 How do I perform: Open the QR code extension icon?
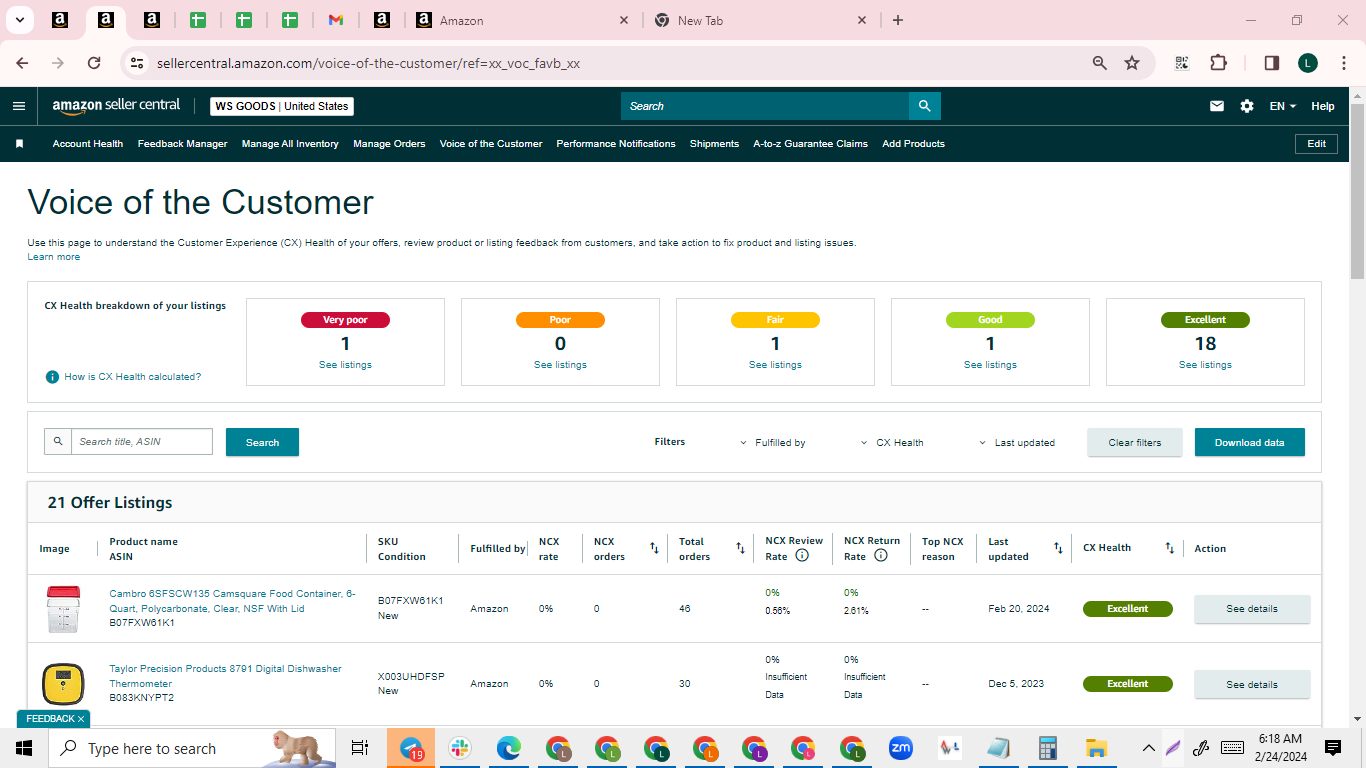pyautogui.click(x=1182, y=63)
